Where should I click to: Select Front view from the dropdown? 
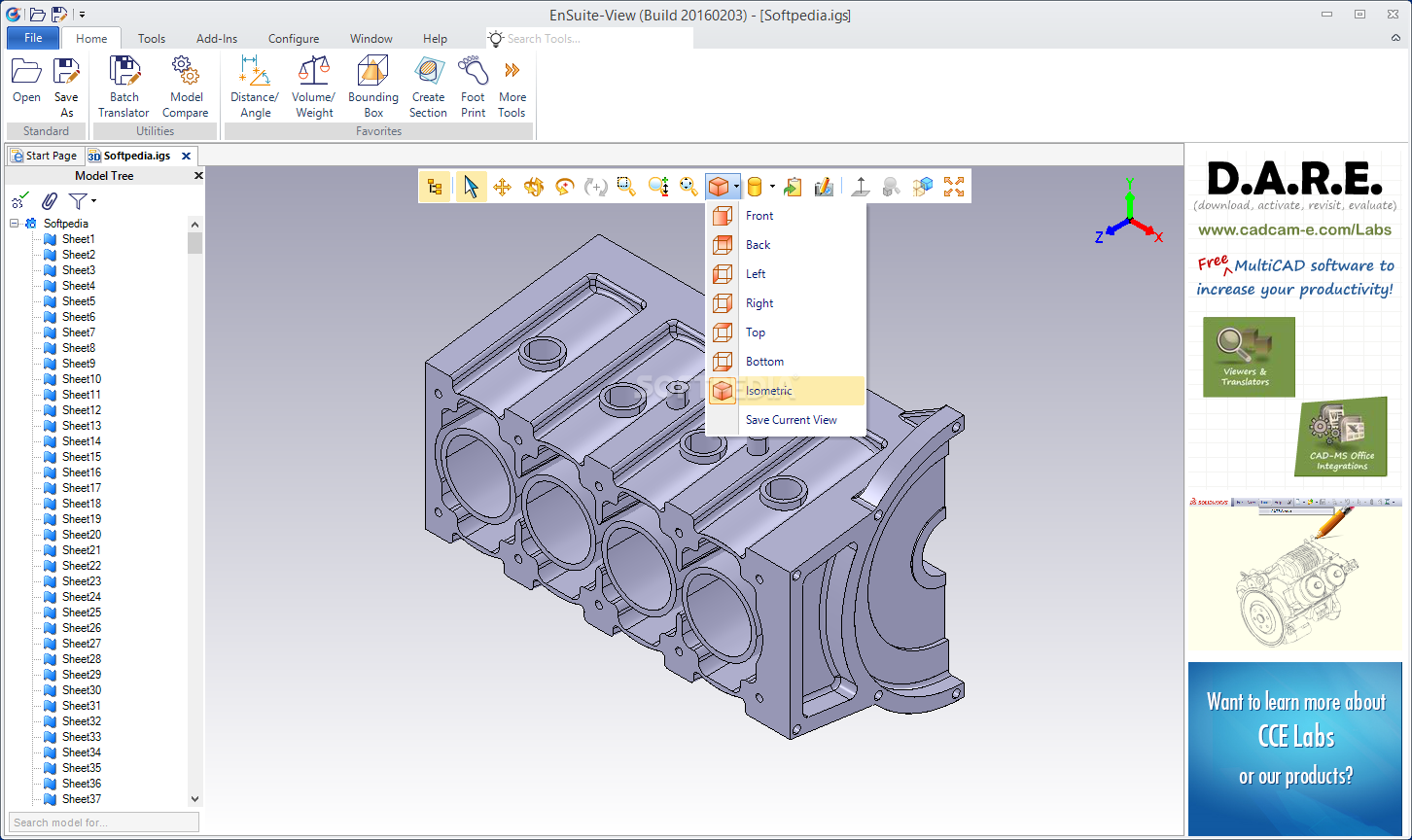[x=786, y=216]
